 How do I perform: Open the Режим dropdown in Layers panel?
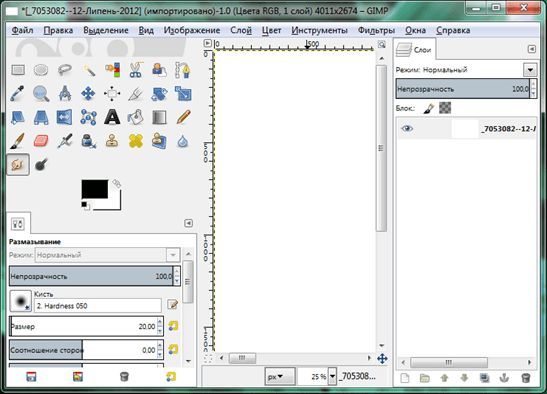(x=530, y=70)
